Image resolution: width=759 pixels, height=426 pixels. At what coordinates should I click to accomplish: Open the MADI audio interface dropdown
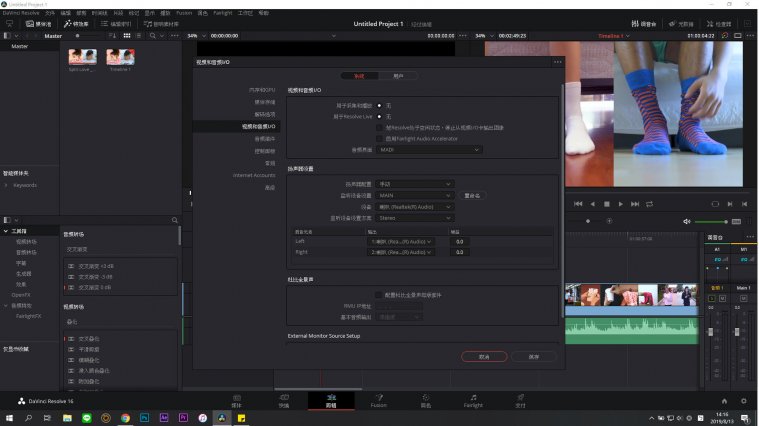click(429, 150)
